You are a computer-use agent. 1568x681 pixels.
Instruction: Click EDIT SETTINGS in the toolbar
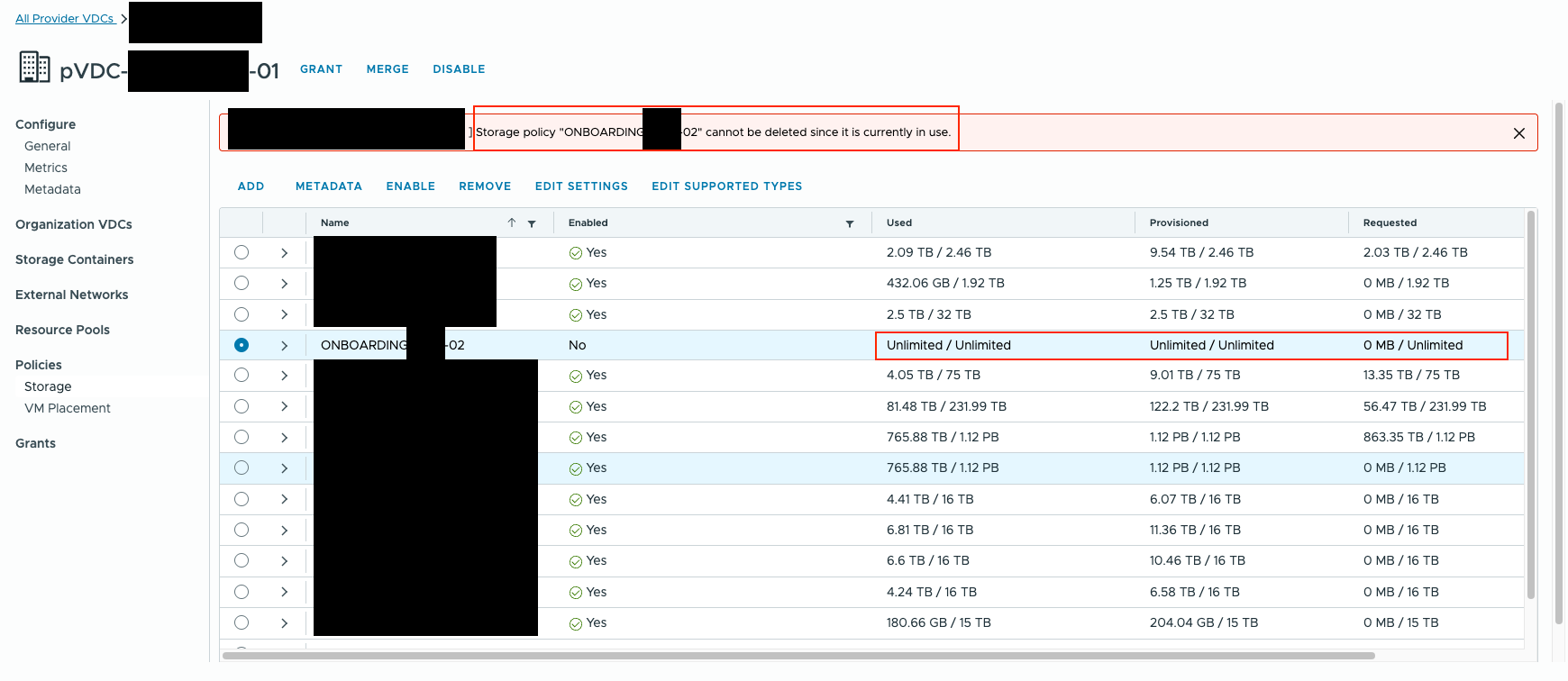(580, 186)
